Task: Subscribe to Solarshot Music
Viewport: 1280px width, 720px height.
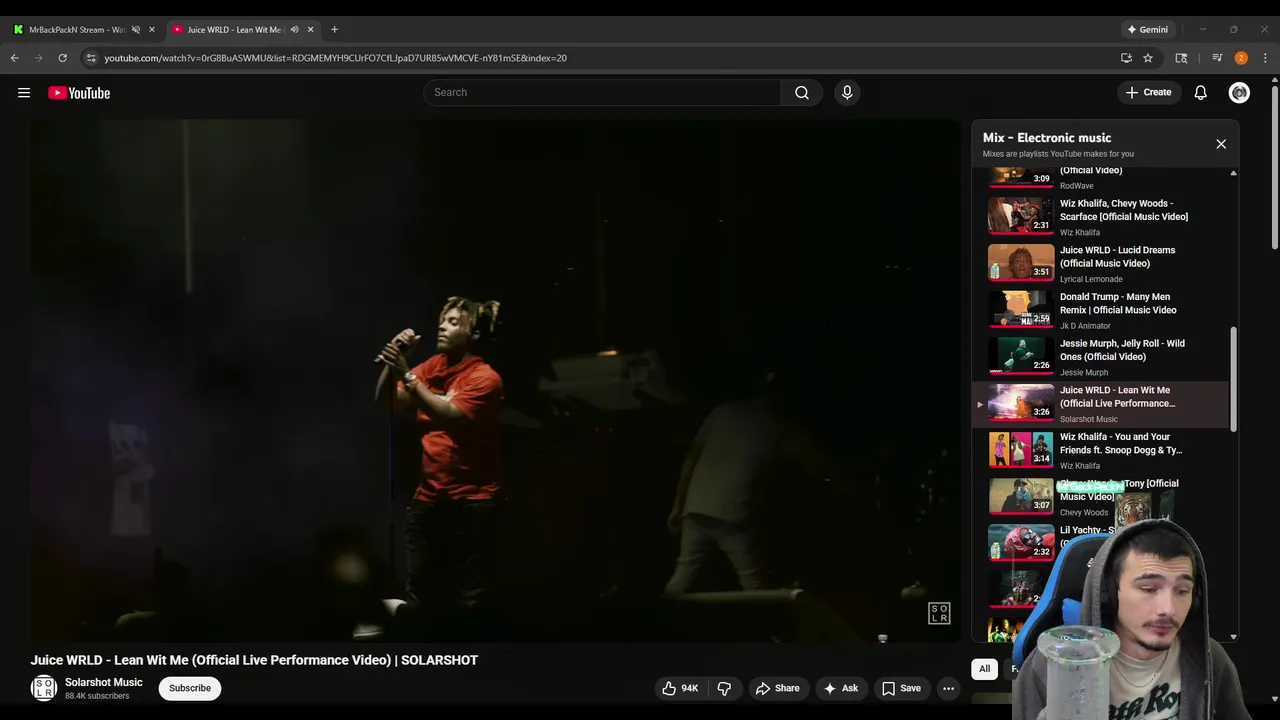Action: click(190, 688)
